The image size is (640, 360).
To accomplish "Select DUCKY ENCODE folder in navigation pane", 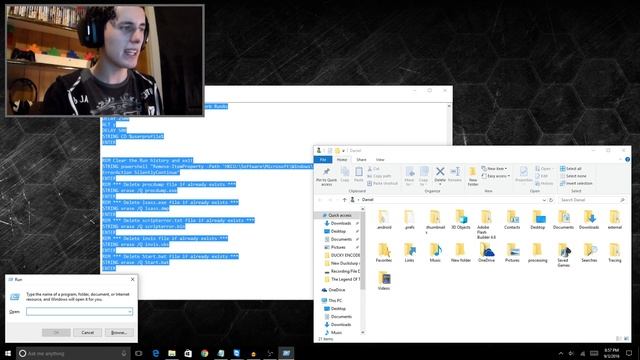I will click(342, 255).
